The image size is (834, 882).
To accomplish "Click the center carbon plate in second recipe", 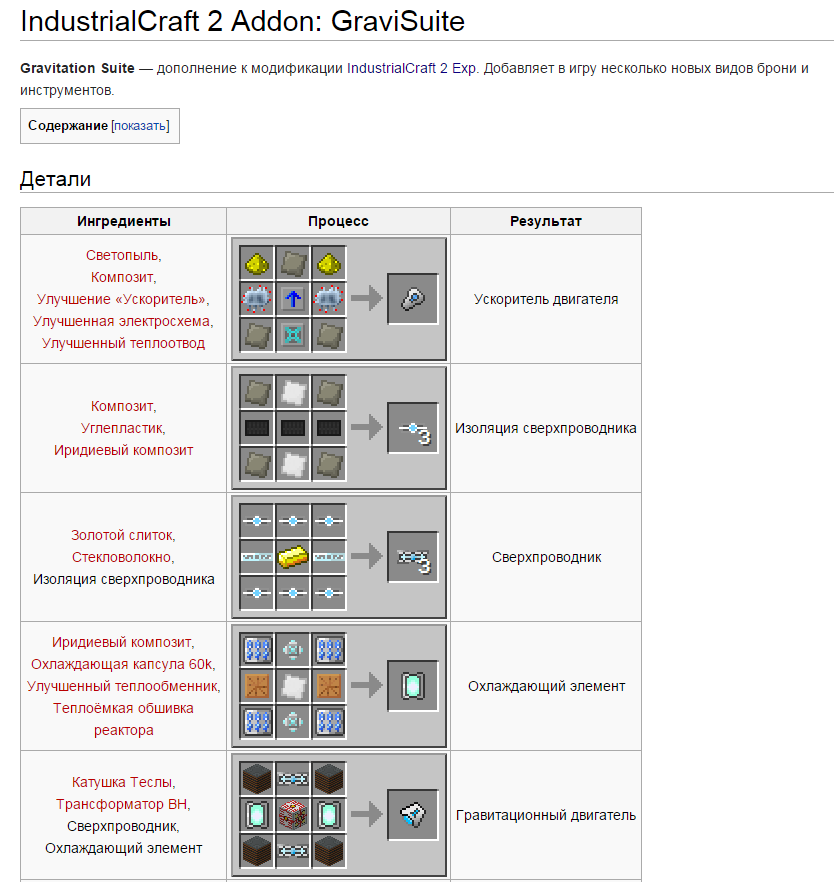I will tap(293, 428).
